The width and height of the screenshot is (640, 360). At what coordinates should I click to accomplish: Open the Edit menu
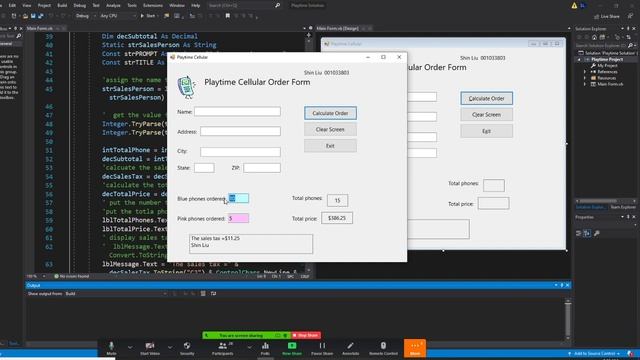12,5
